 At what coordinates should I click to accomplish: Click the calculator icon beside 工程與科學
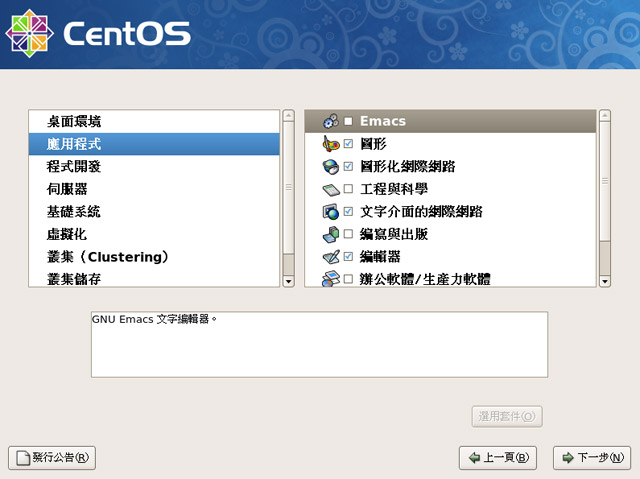point(331,189)
